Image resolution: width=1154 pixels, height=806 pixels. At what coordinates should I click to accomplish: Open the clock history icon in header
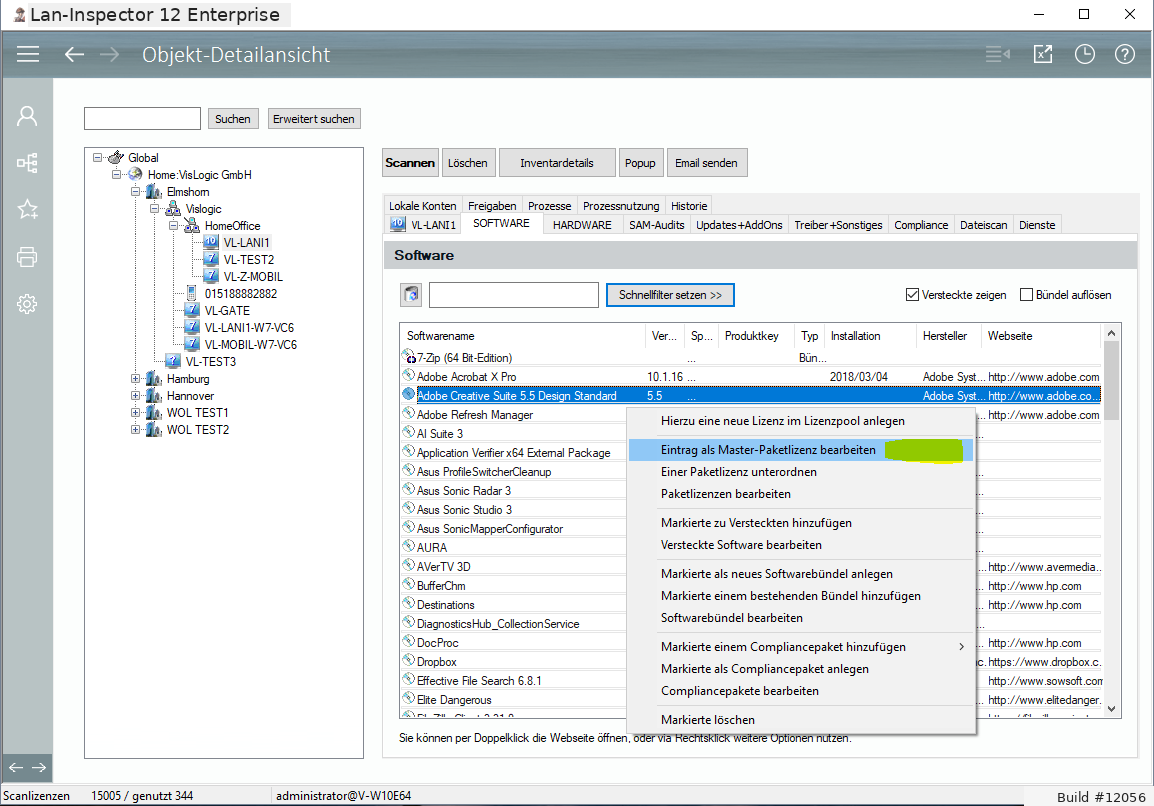[x=1085, y=54]
